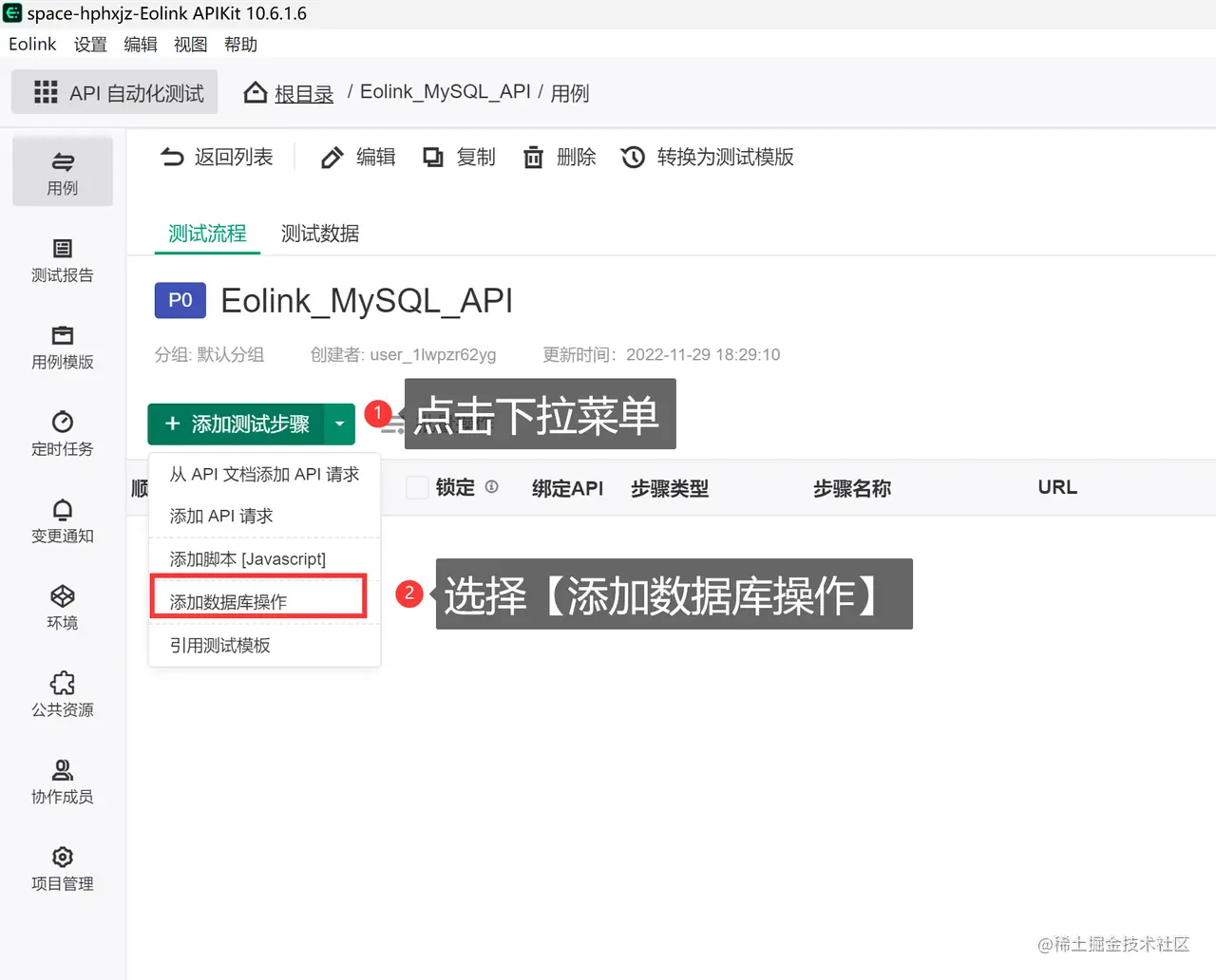Screen dimensions: 1216x980
Task: Click the 创建者: user_1lwpzr62yg text
Action: coord(404,354)
